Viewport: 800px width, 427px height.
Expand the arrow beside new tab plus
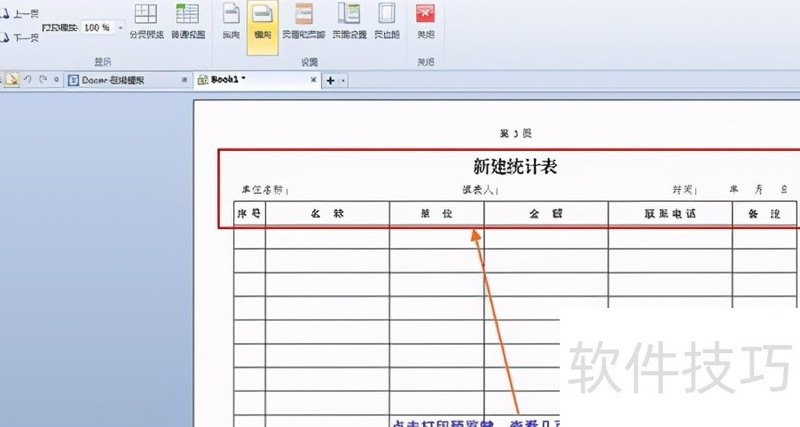(x=343, y=81)
